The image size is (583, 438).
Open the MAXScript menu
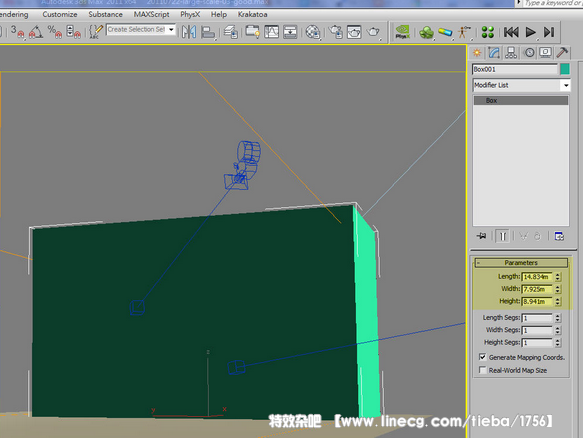coord(151,15)
